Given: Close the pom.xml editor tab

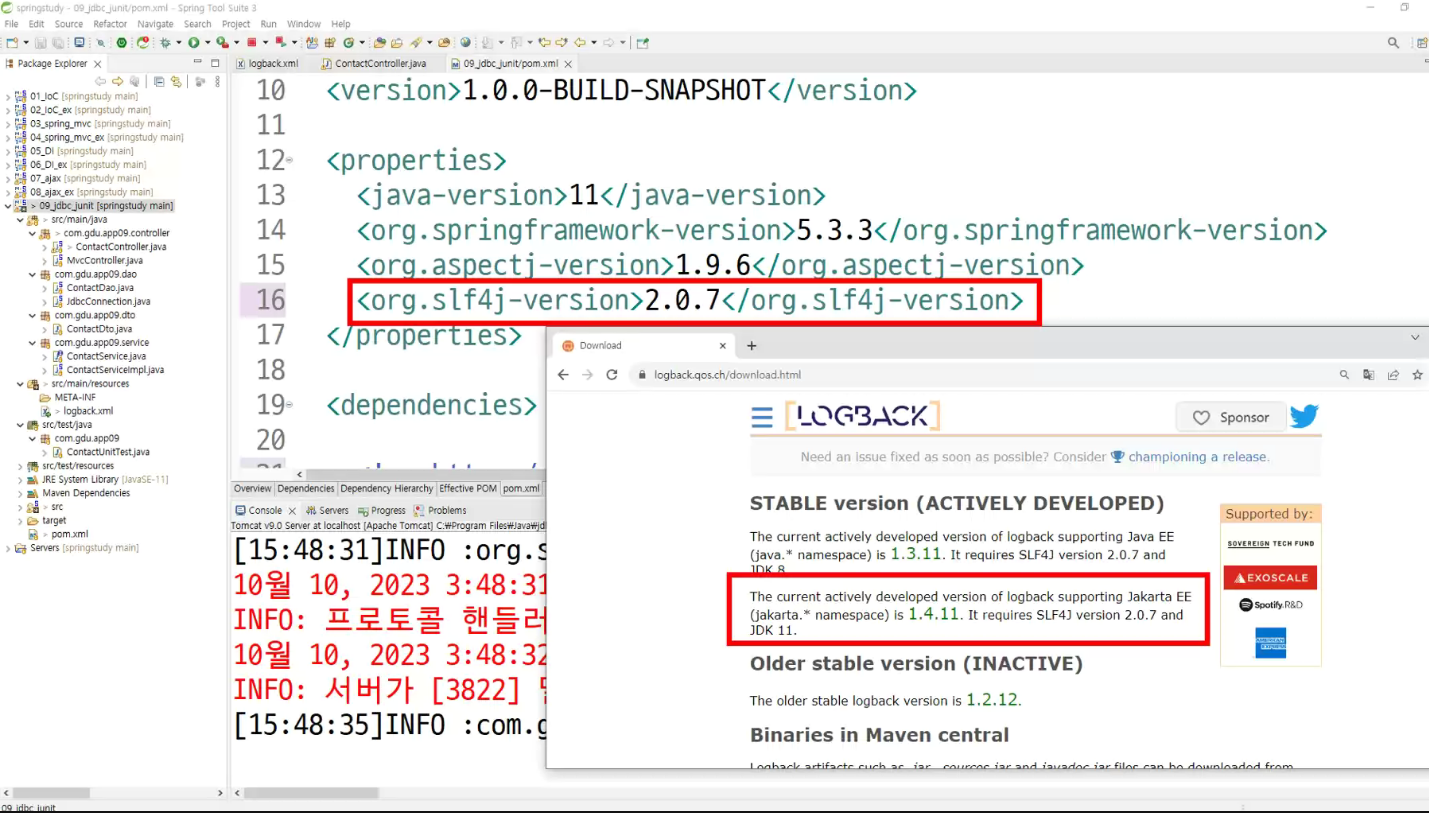Looking at the screenshot, I should point(567,63).
